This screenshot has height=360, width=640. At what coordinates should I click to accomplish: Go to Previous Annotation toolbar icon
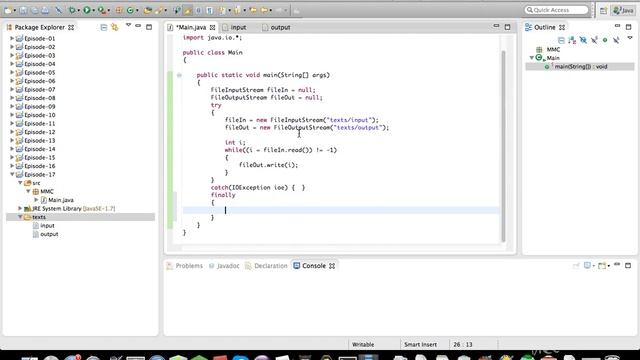(237, 11)
